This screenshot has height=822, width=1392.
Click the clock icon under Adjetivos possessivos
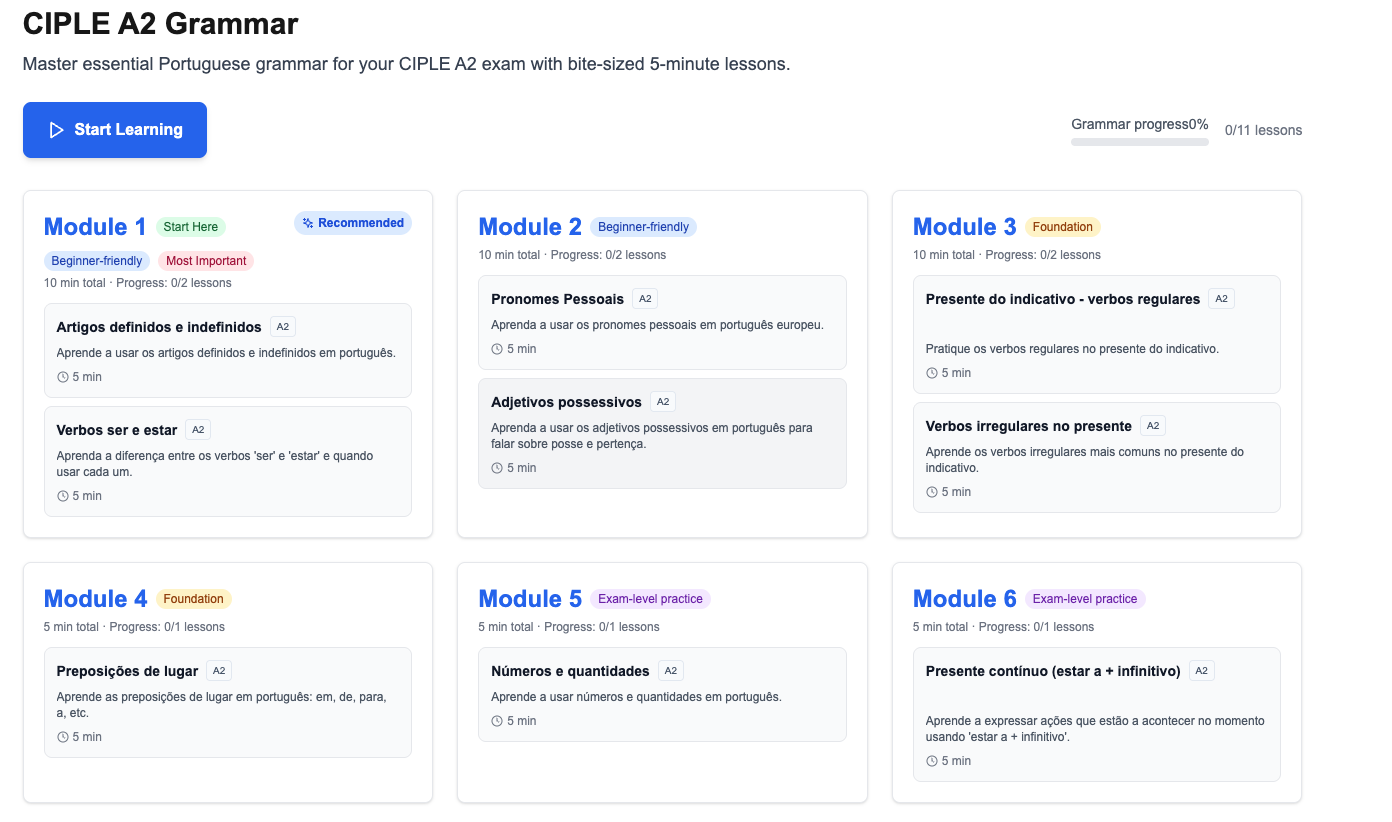pyautogui.click(x=497, y=468)
